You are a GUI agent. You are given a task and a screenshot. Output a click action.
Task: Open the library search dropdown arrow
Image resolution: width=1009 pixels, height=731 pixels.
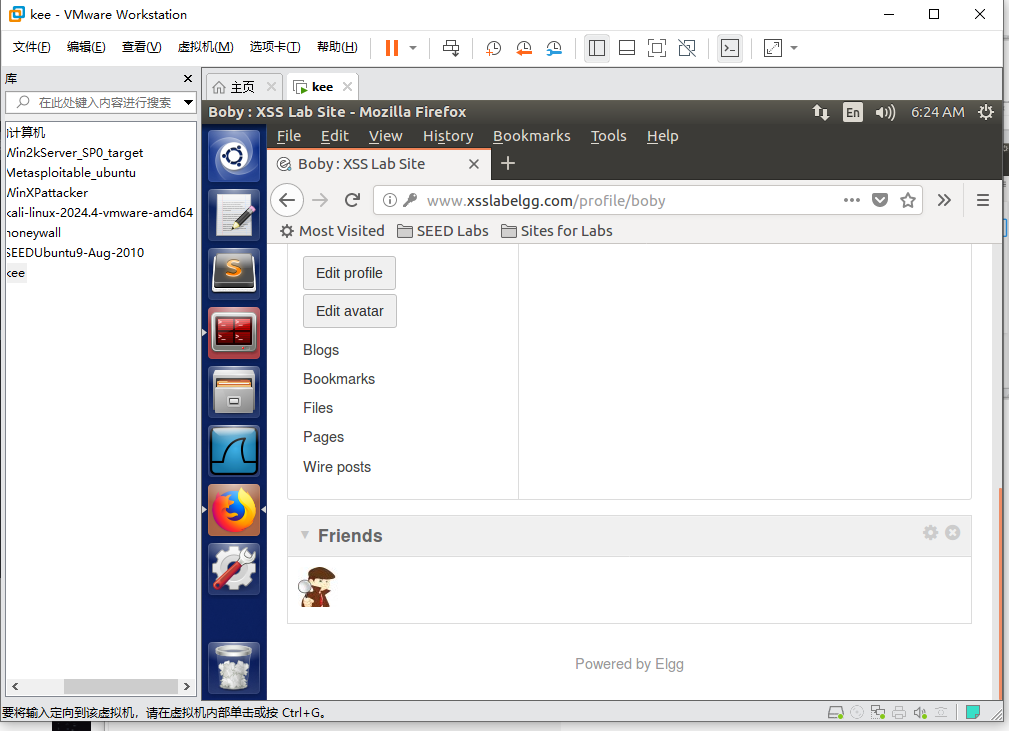[x=189, y=102]
